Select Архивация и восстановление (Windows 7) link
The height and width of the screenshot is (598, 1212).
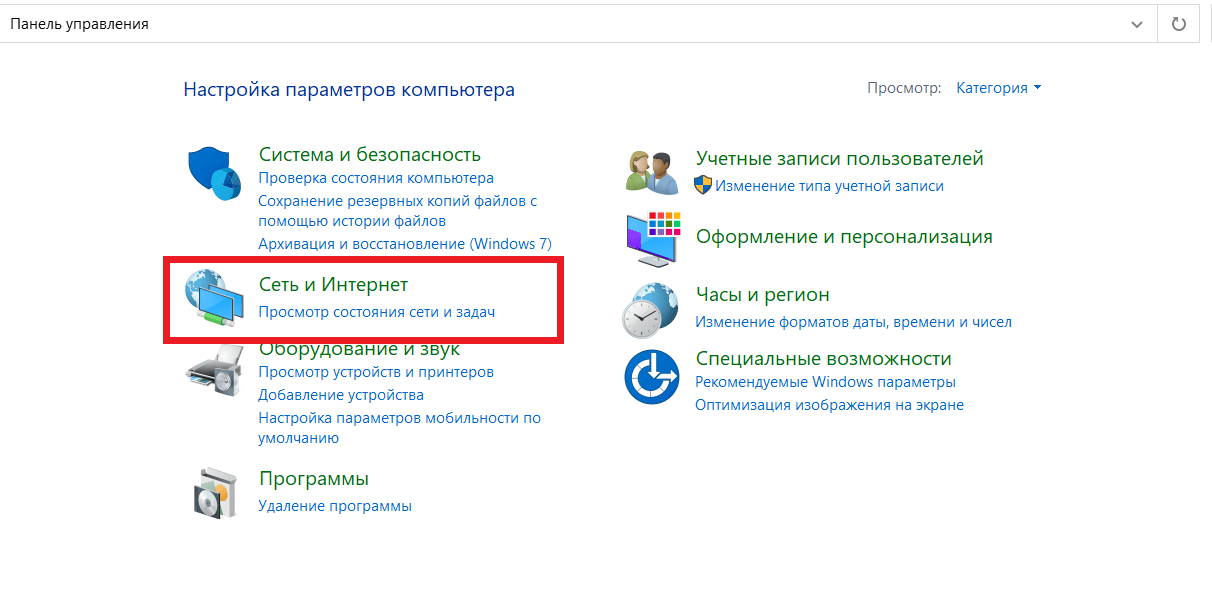point(404,244)
